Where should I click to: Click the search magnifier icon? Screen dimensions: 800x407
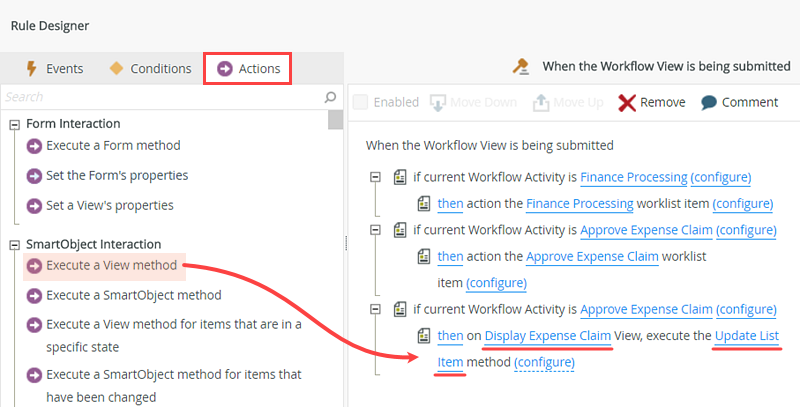(x=331, y=97)
